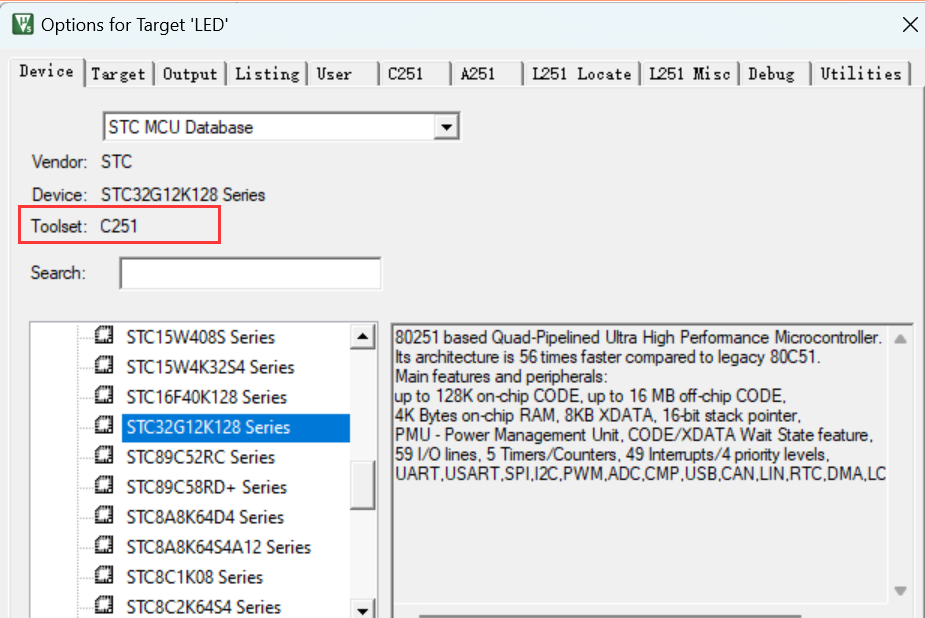Click the device list scrollbar thumb
Screen dimensions: 925x618
(x=363, y=485)
